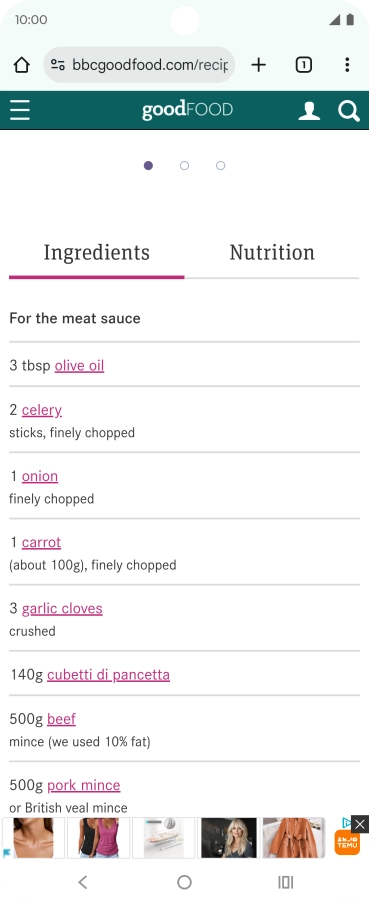Tap the user account profile icon
The width and height of the screenshot is (369, 904).
309,110
